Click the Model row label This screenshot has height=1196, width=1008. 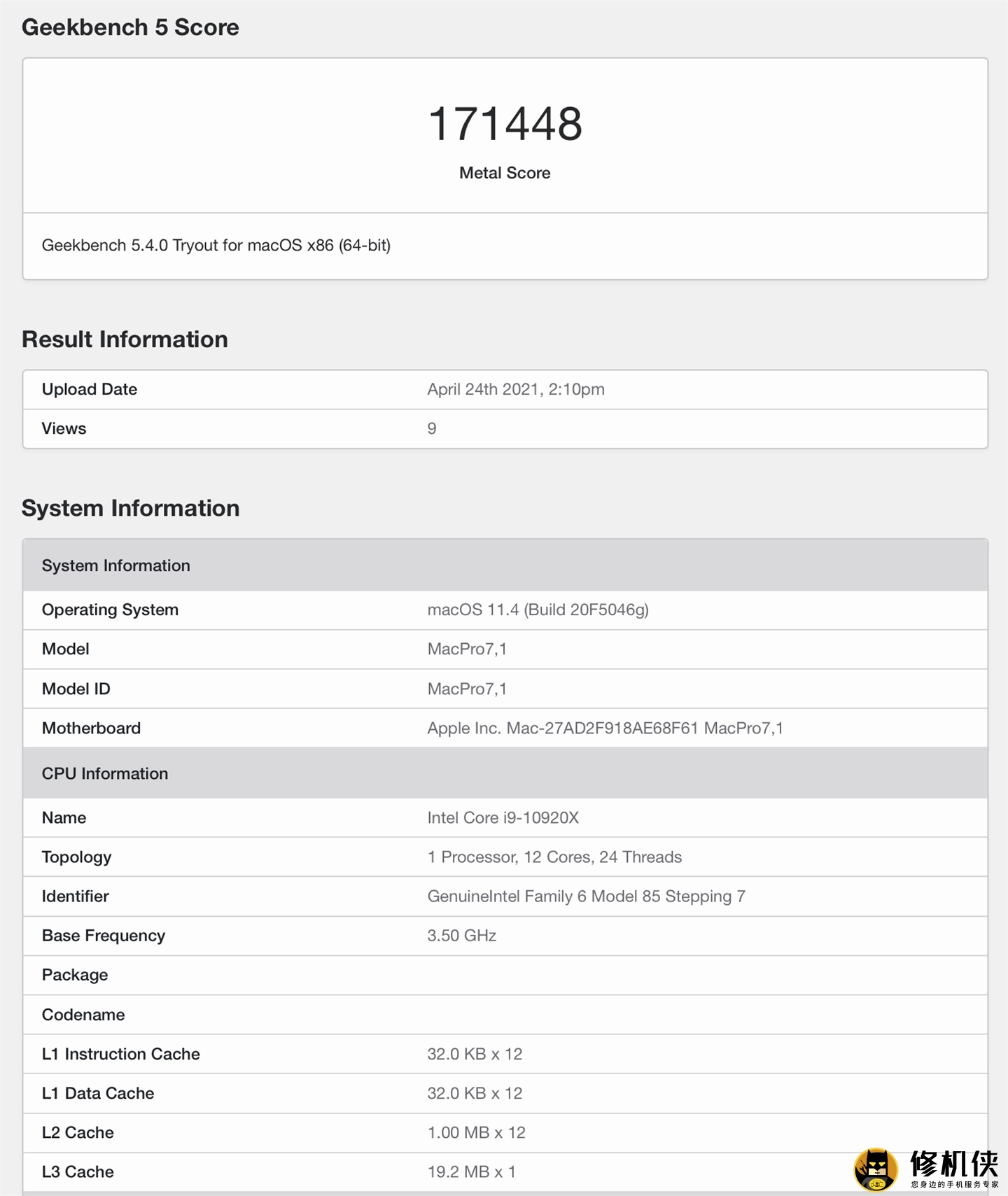click(x=66, y=649)
